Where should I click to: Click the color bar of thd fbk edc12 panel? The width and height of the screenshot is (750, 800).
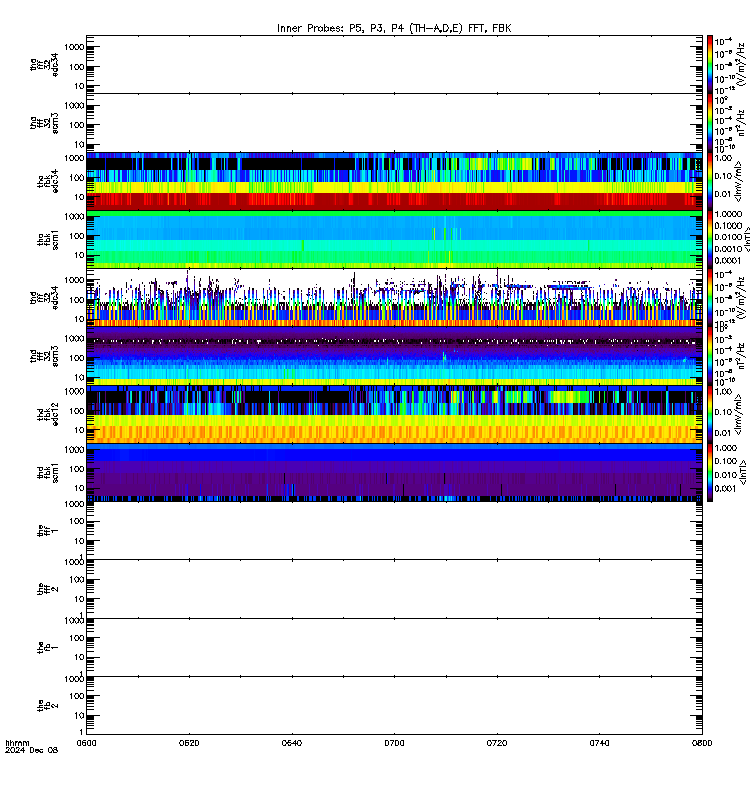[x=710, y=414]
